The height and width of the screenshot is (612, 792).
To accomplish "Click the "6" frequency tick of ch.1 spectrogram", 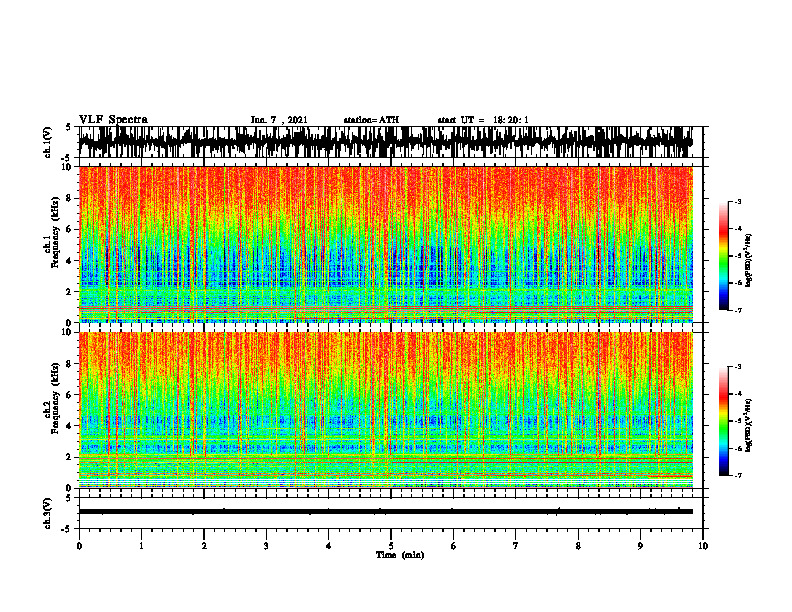I will [69, 229].
